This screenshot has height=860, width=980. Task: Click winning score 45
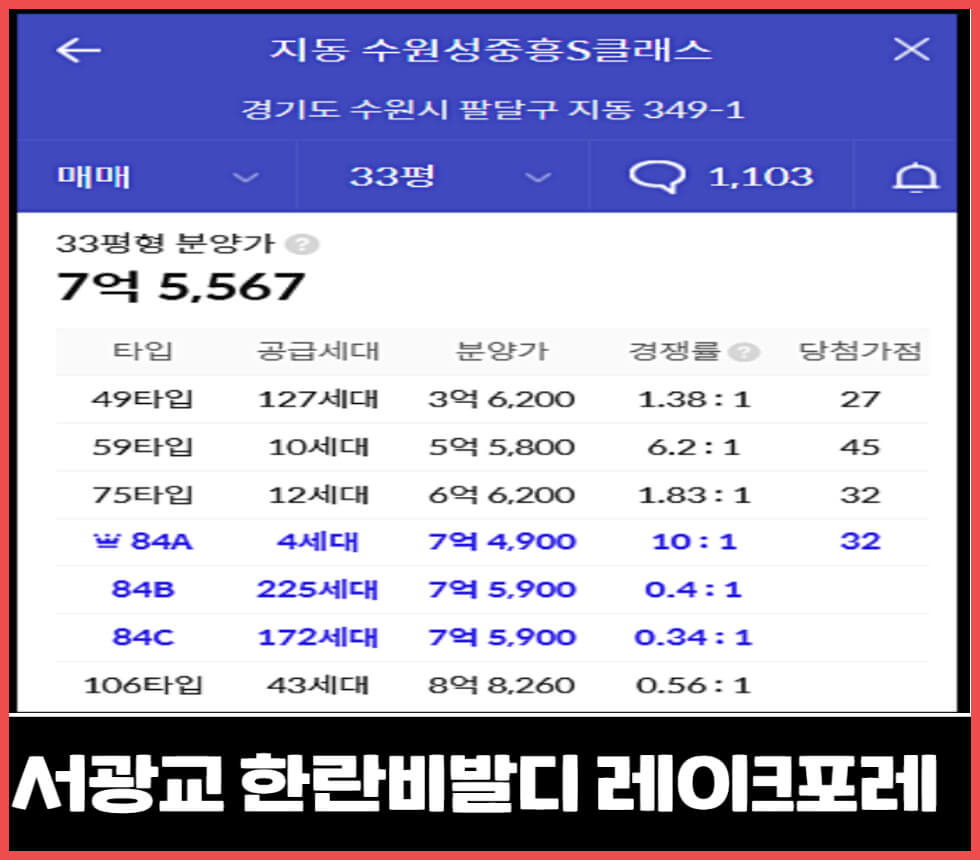860,447
